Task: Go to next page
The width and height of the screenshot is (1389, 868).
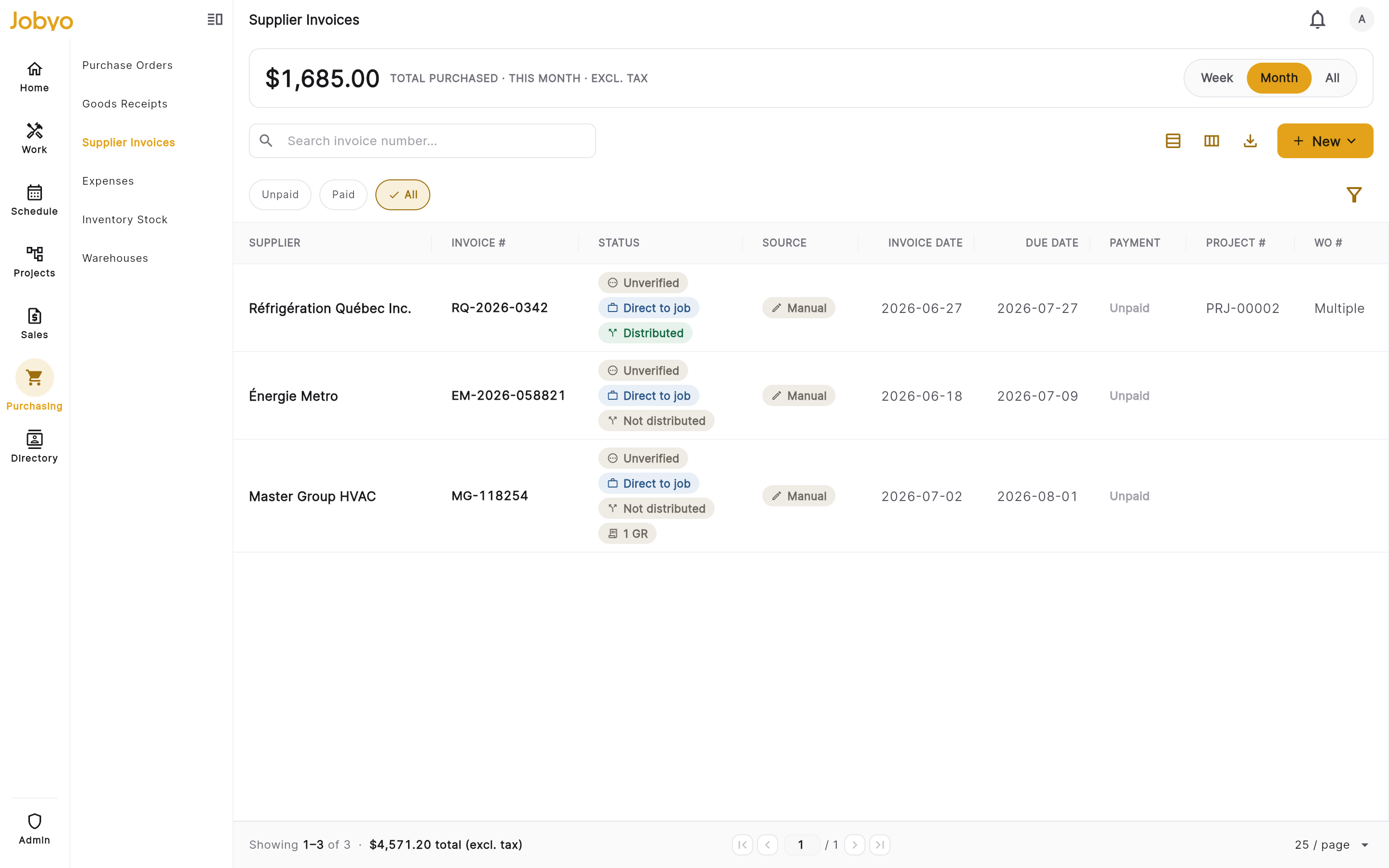Action: 855,844
